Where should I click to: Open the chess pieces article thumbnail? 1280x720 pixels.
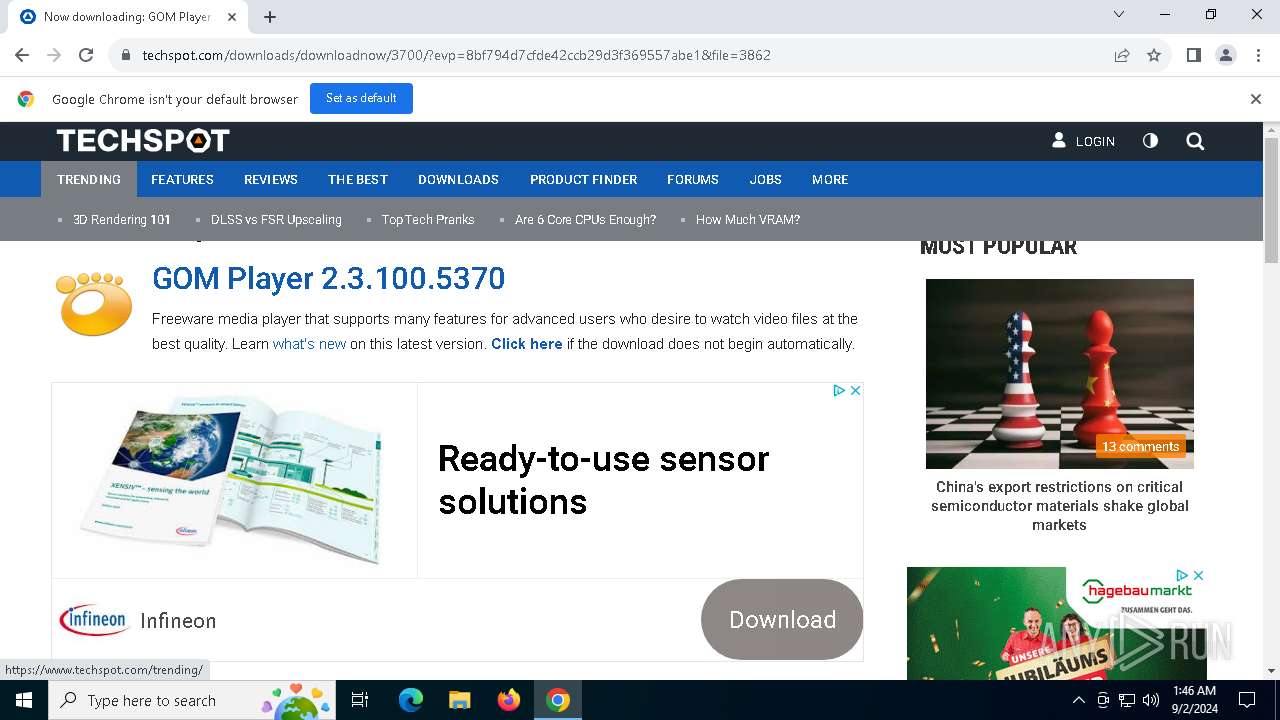pos(1059,373)
